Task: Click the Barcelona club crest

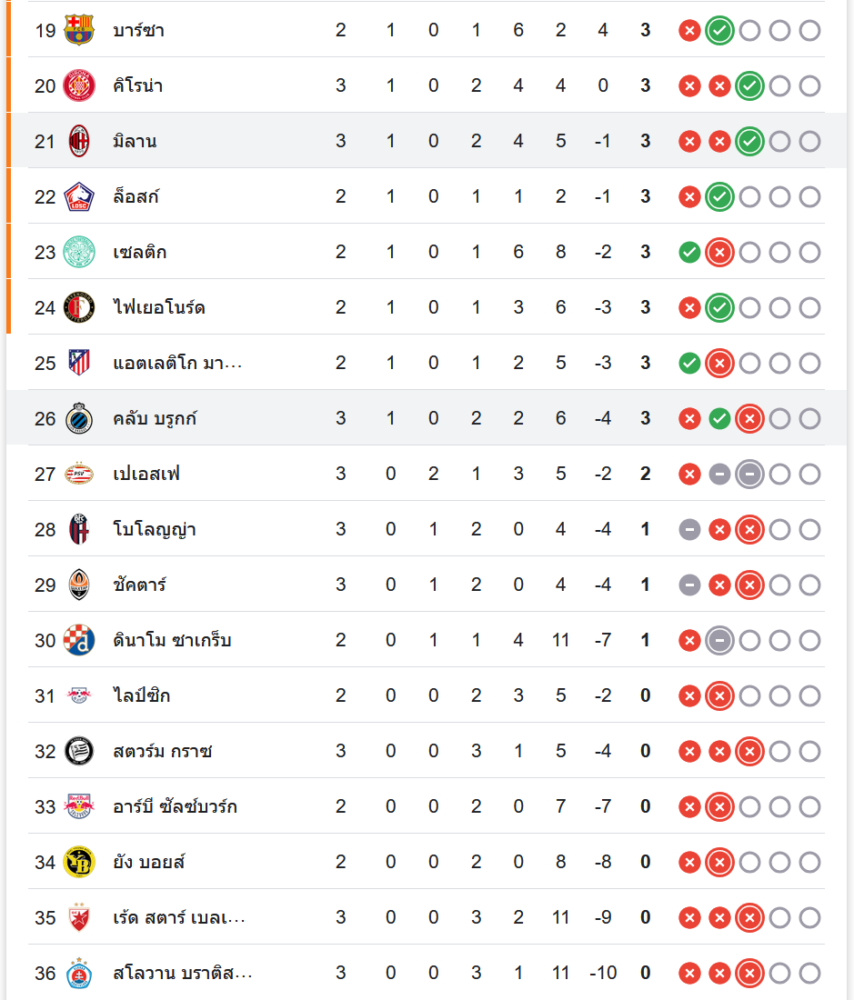Action: 78,30
